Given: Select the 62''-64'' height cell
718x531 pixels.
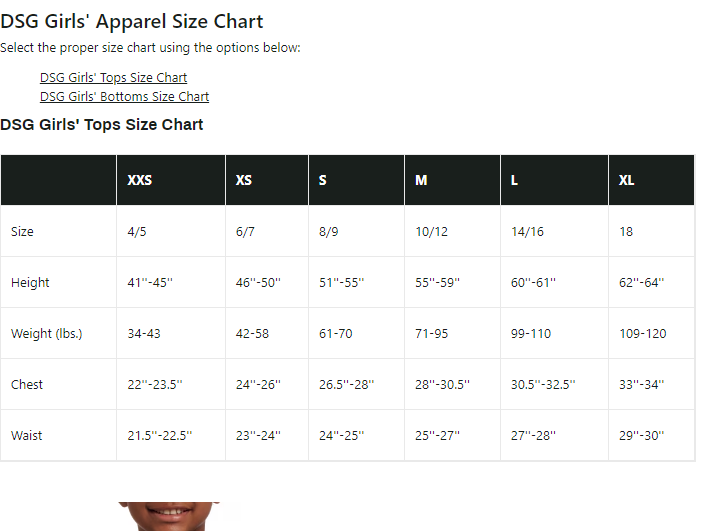Looking at the screenshot, I should pos(641,282).
